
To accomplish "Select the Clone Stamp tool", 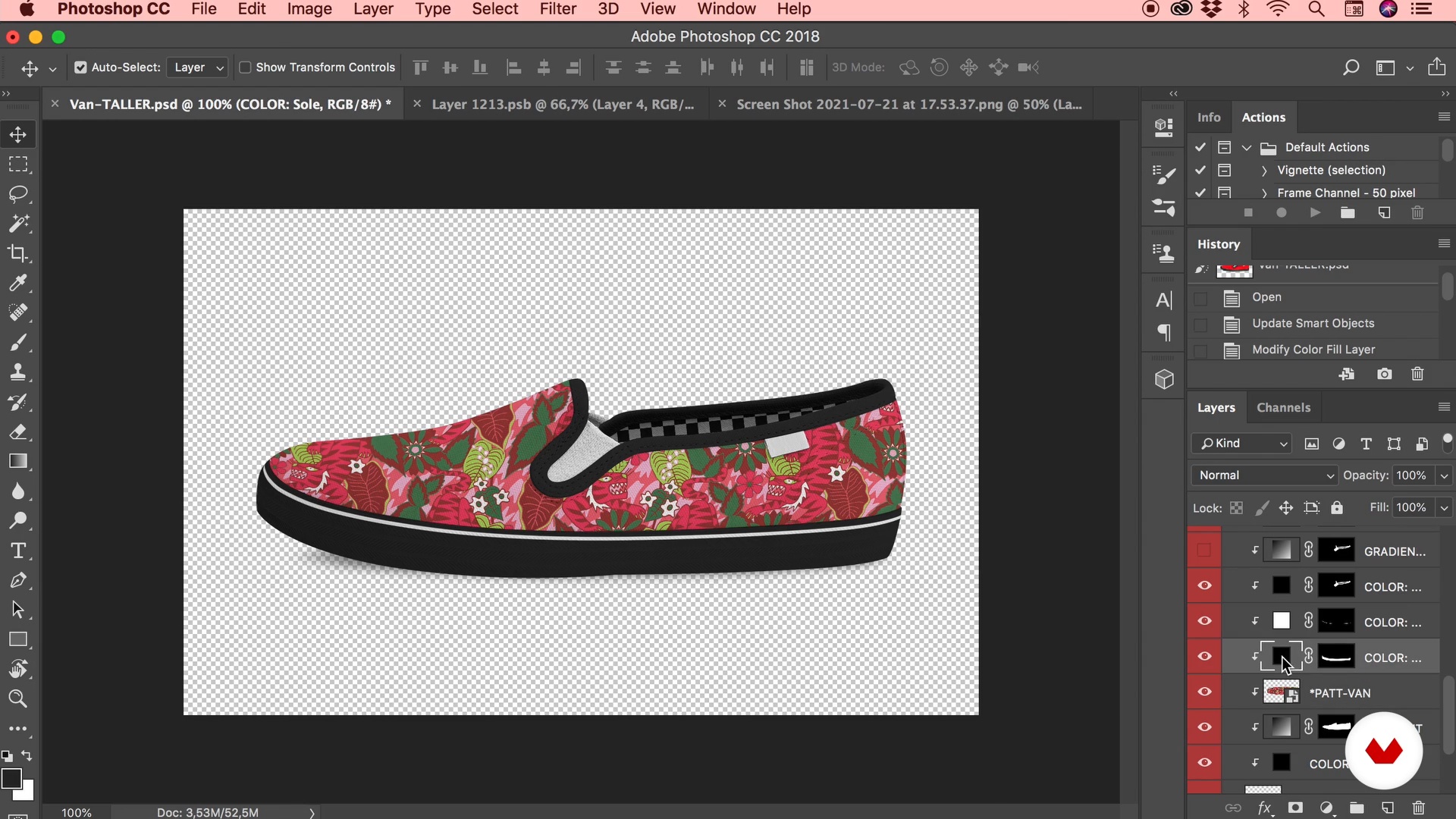I will [18, 372].
